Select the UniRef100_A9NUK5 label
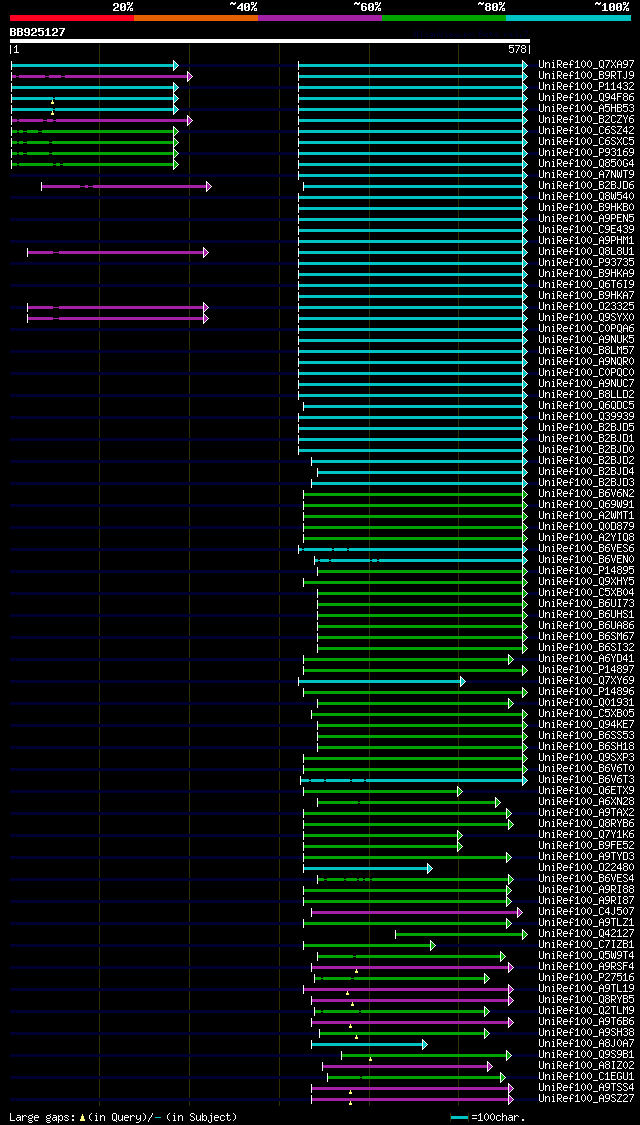This screenshot has width=640, height=1125. point(586,339)
